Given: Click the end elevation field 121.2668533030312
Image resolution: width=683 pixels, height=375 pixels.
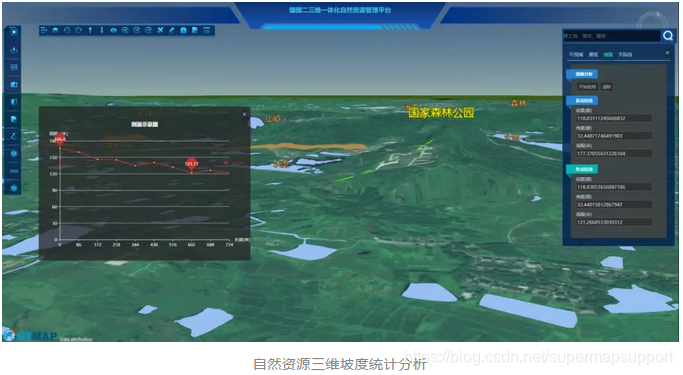Looking at the screenshot, I should [x=614, y=223].
